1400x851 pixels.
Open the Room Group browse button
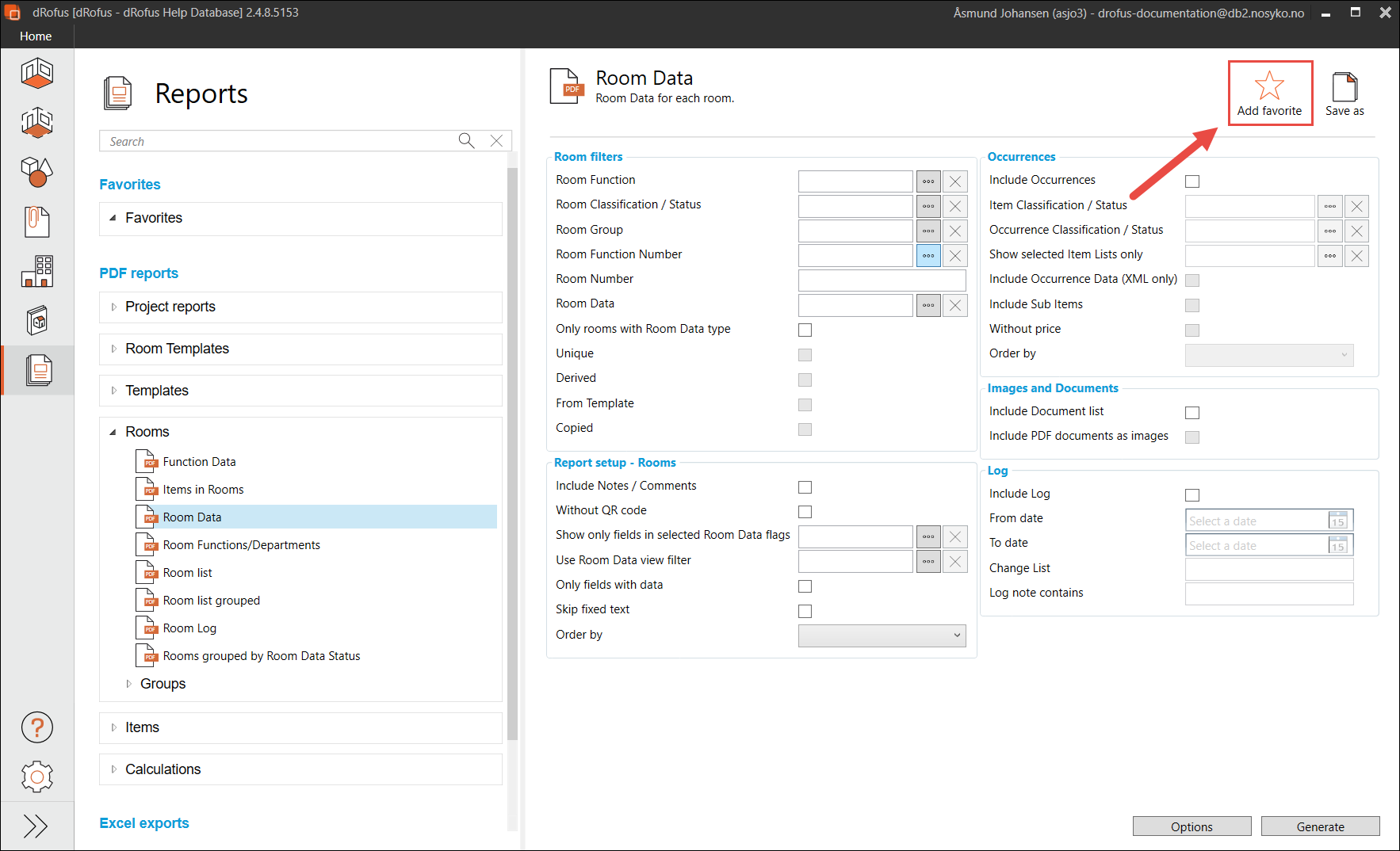(928, 231)
